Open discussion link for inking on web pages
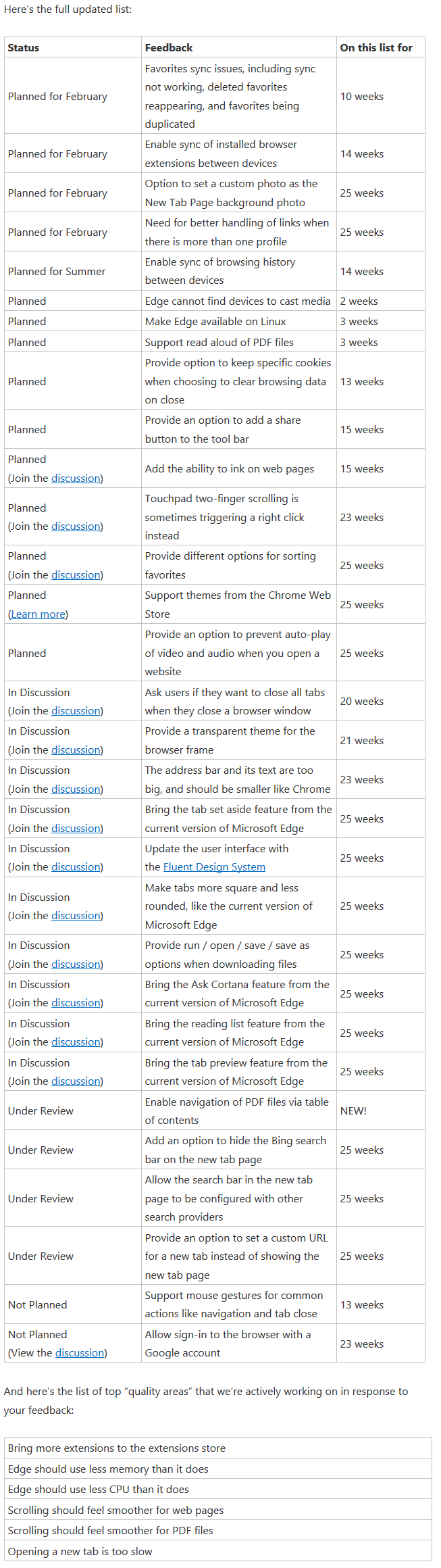 click(76, 479)
